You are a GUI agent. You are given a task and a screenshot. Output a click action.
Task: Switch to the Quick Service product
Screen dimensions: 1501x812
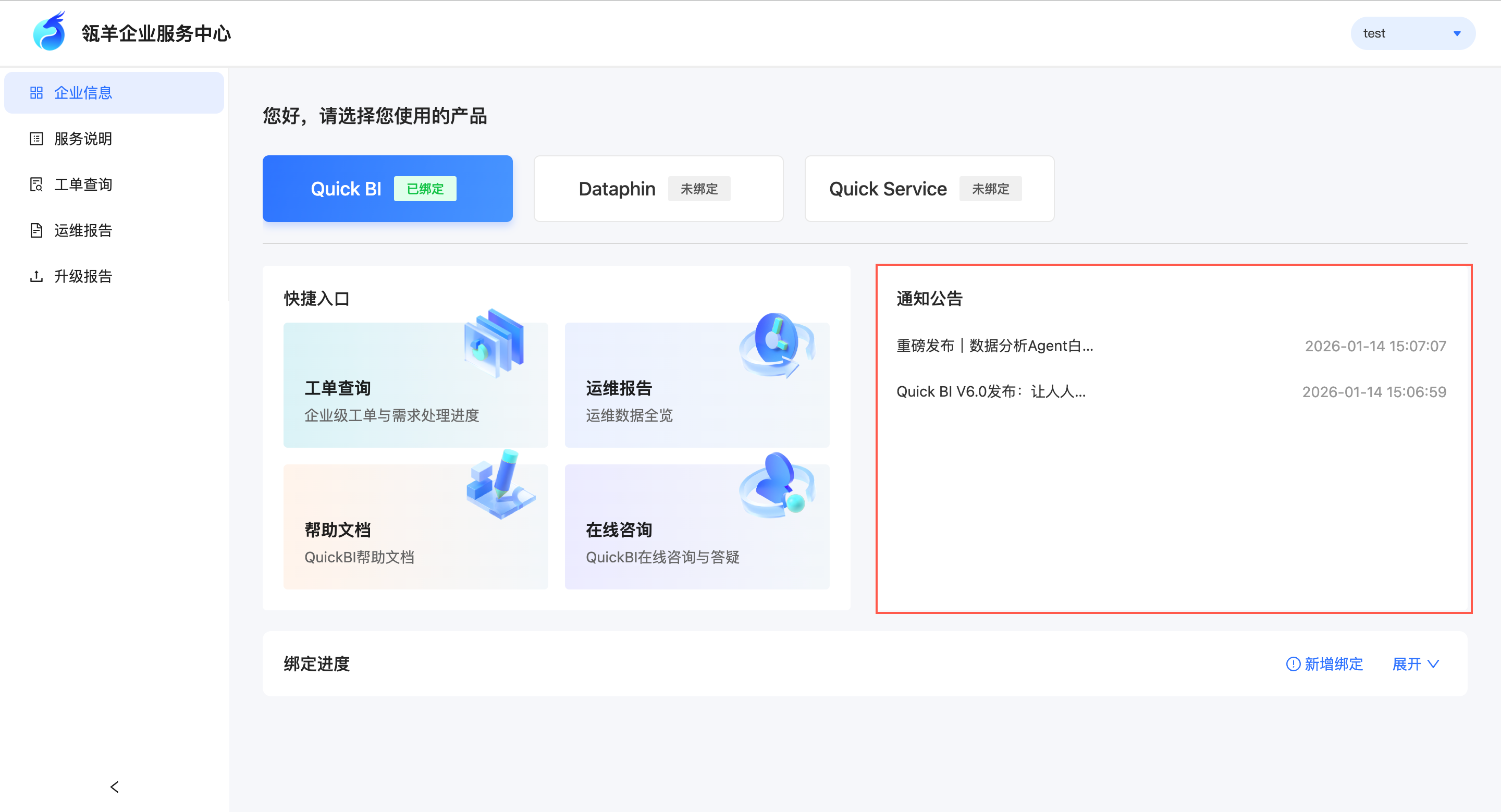(929, 189)
